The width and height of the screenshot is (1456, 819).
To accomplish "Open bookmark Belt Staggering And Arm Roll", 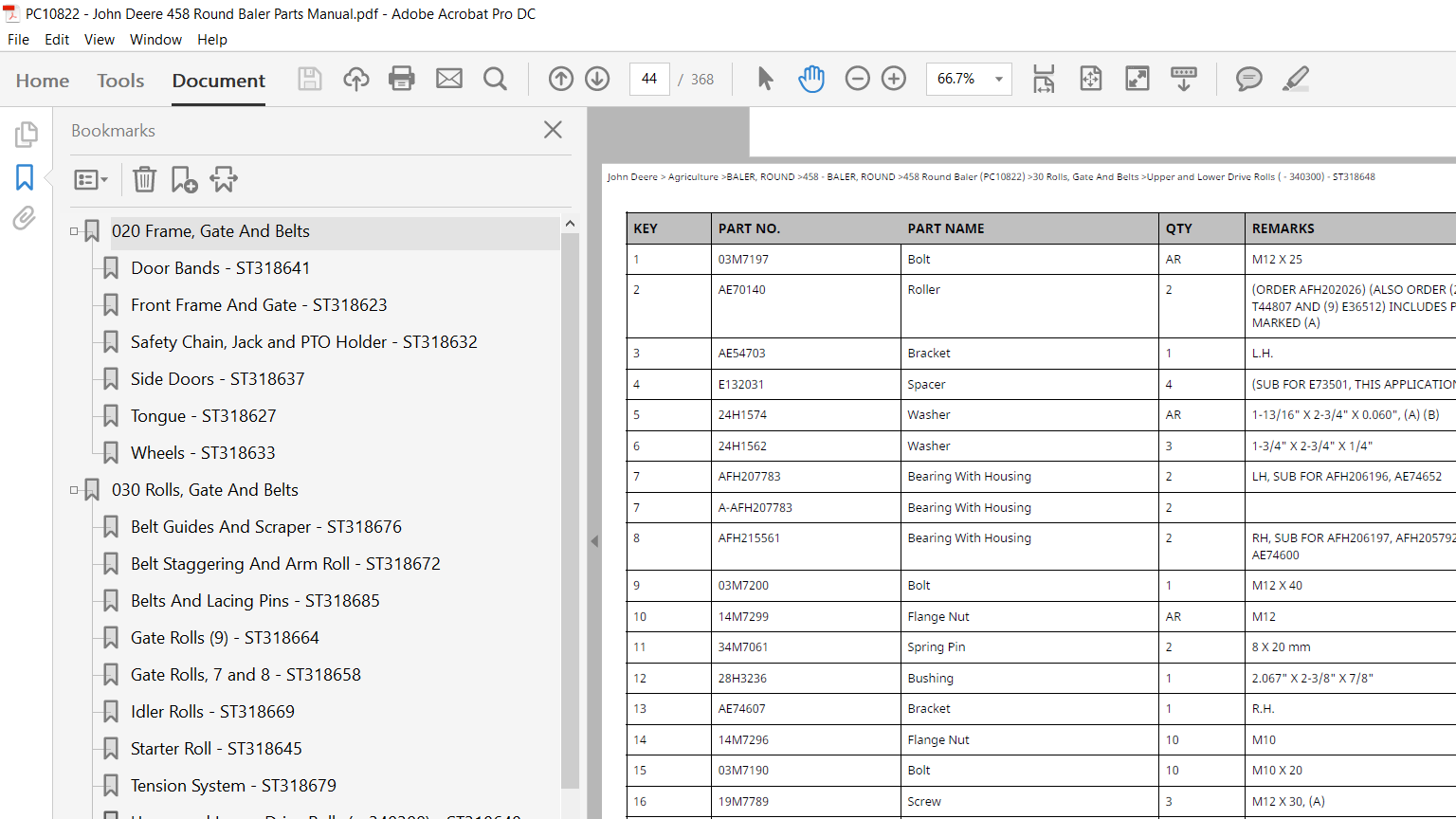I will 285,564.
